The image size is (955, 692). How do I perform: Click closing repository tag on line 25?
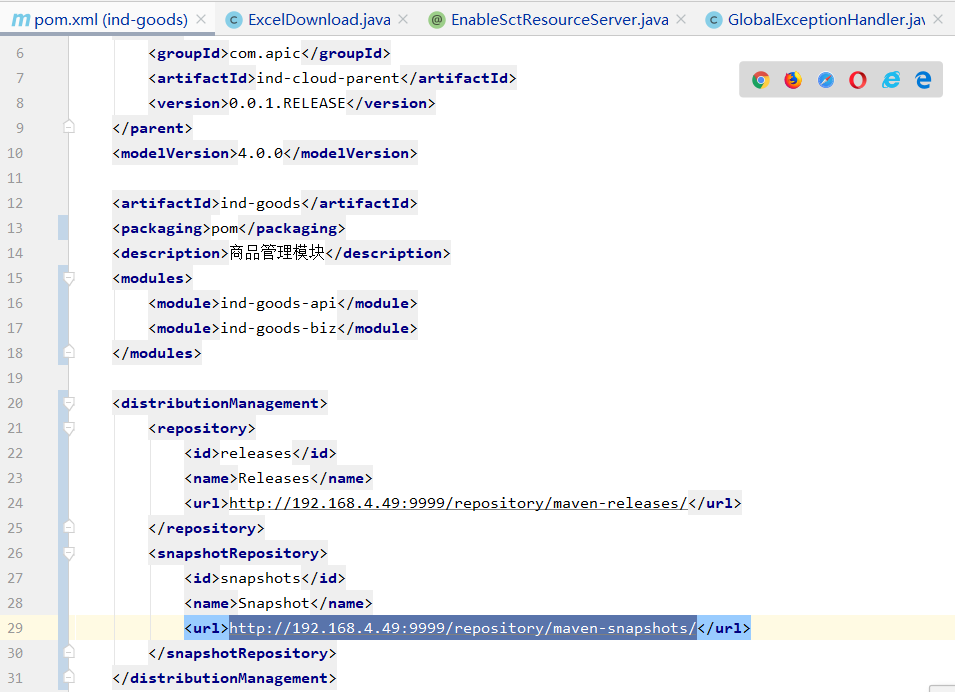tap(206, 528)
